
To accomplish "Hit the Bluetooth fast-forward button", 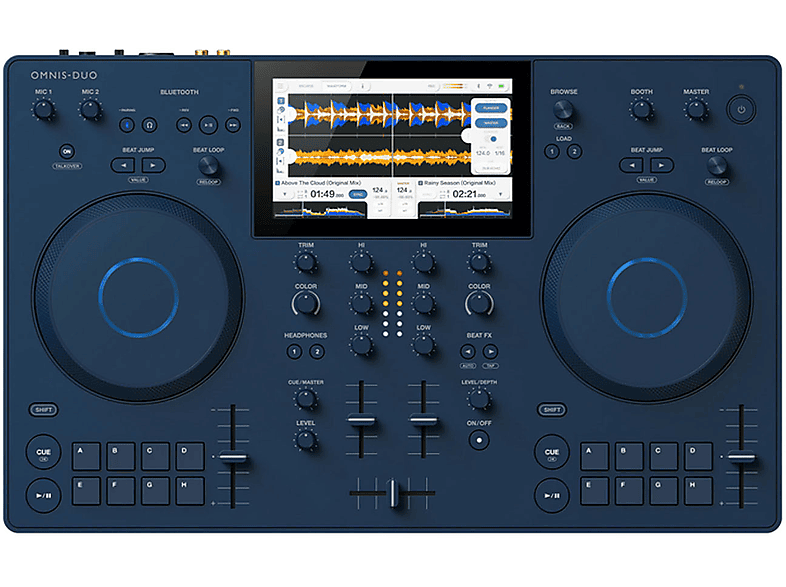I will (x=233, y=125).
